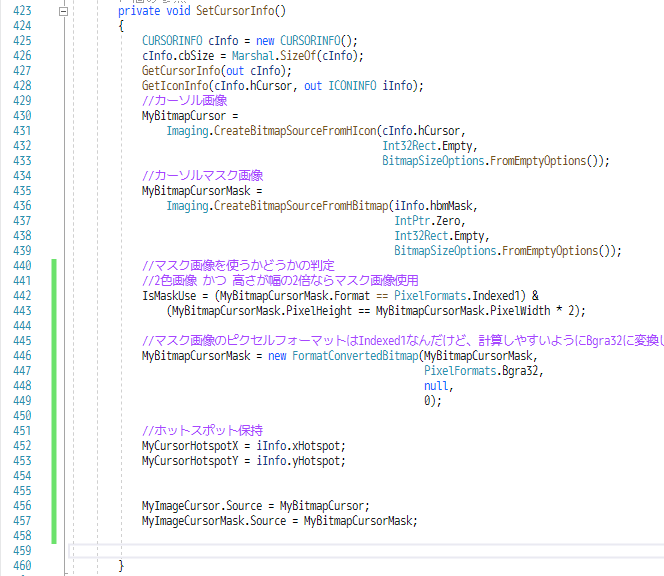Place caret on empty line 459
The image size is (664, 576).
366,551
